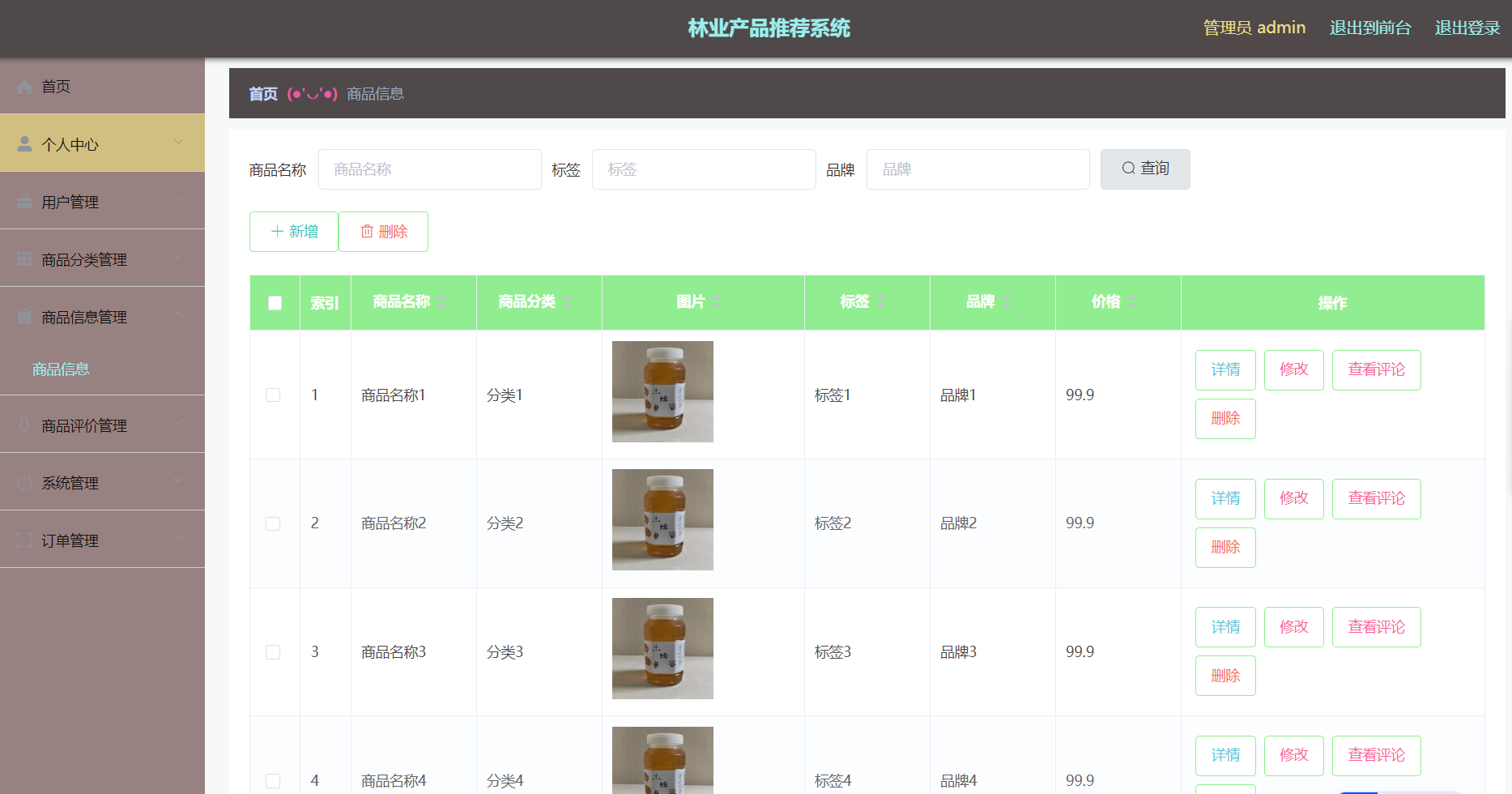The width and height of the screenshot is (1512, 794).
Task: Sort by 商品名称 column arrows
Action: (442, 301)
